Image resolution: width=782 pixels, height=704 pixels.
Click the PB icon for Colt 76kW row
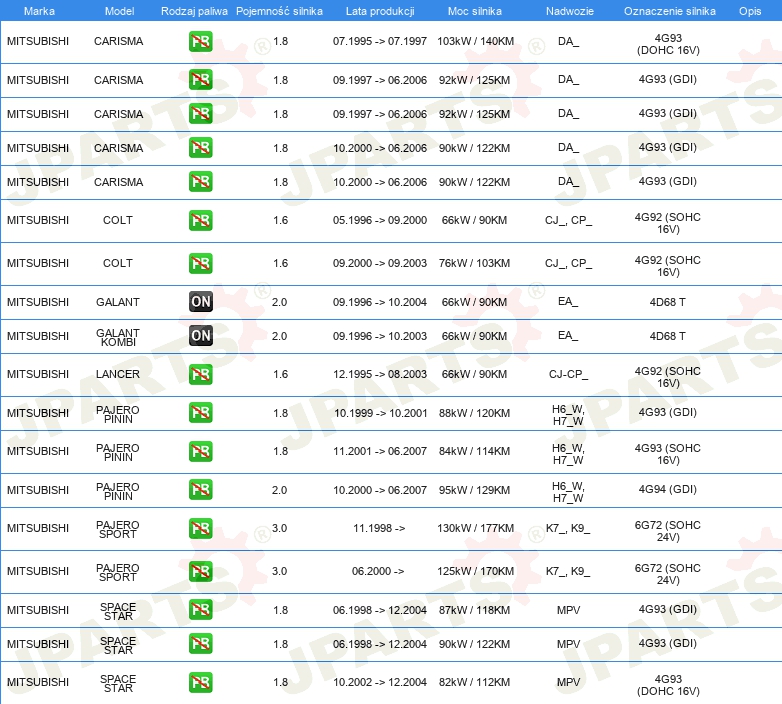(201, 264)
